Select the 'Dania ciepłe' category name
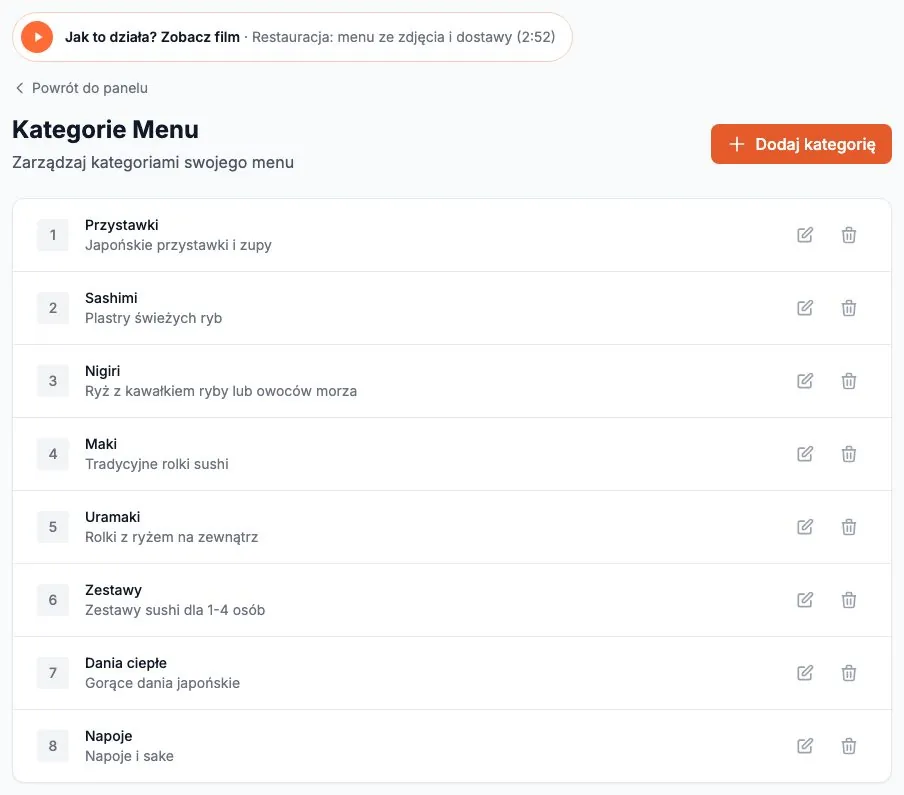Image resolution: width=904 pixels, height=795 pixels. 126,663
